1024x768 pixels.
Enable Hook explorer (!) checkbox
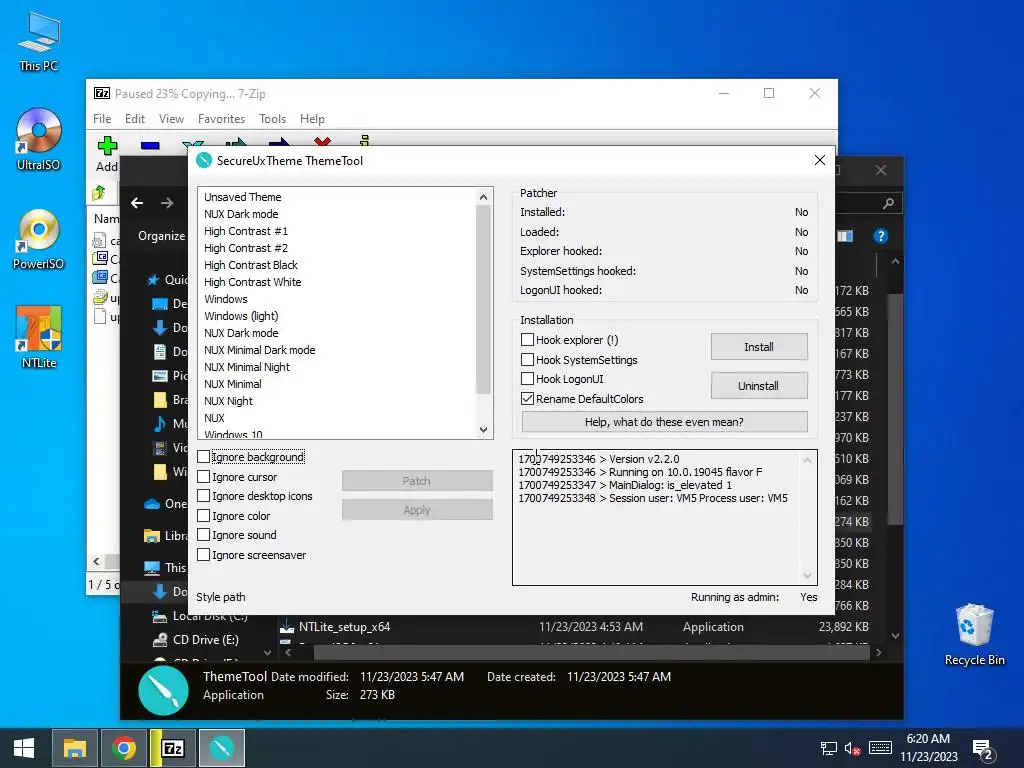pos(528,340)
